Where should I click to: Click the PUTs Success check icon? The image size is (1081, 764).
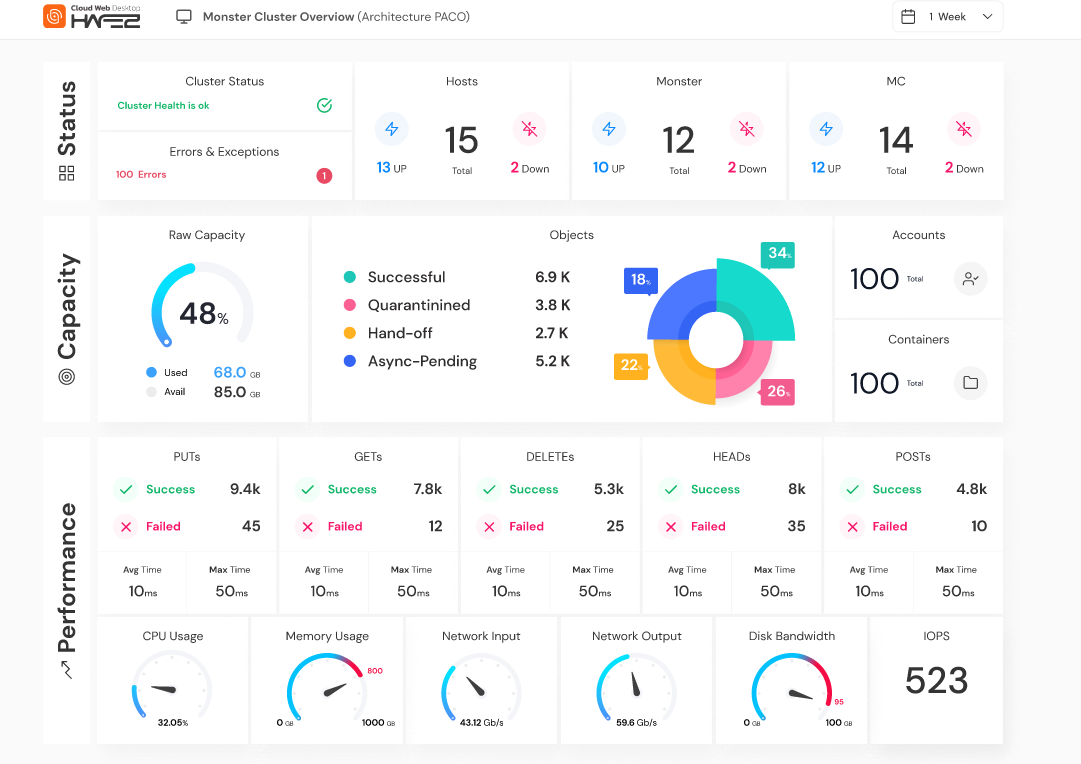(x=126, y=490)
